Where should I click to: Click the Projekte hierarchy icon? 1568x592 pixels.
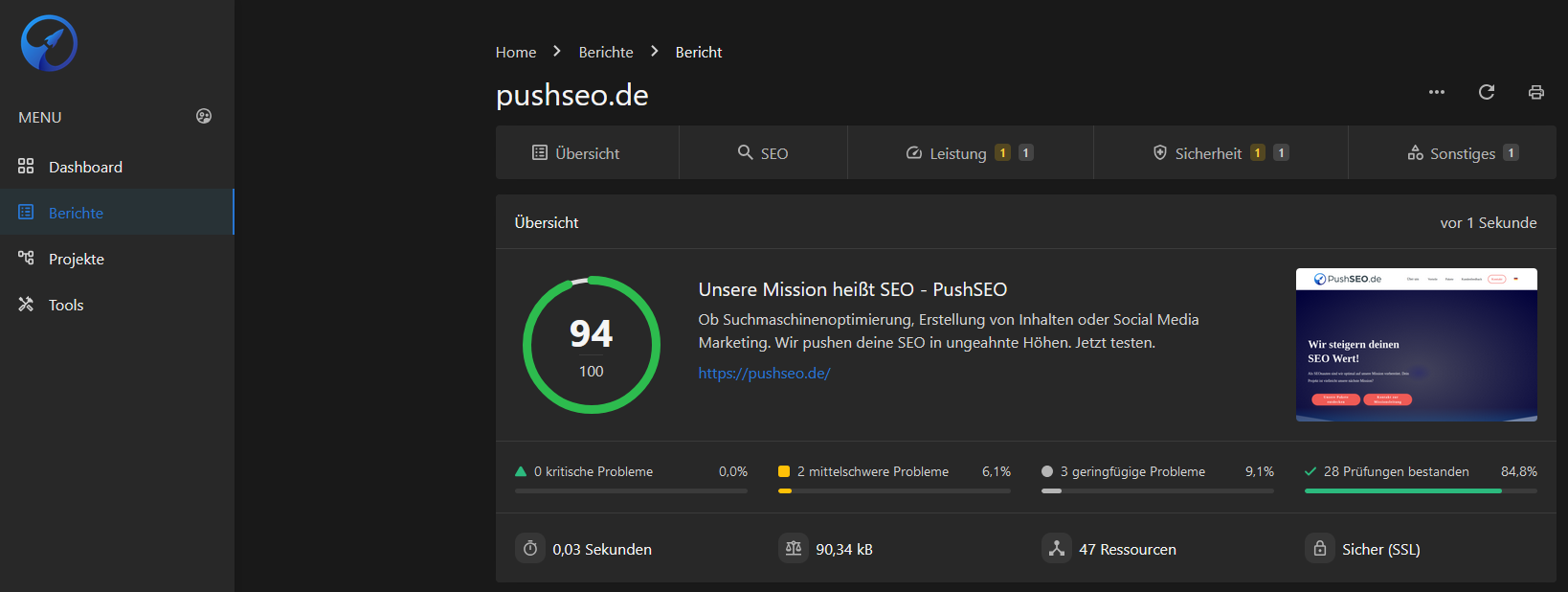(26, 258)
